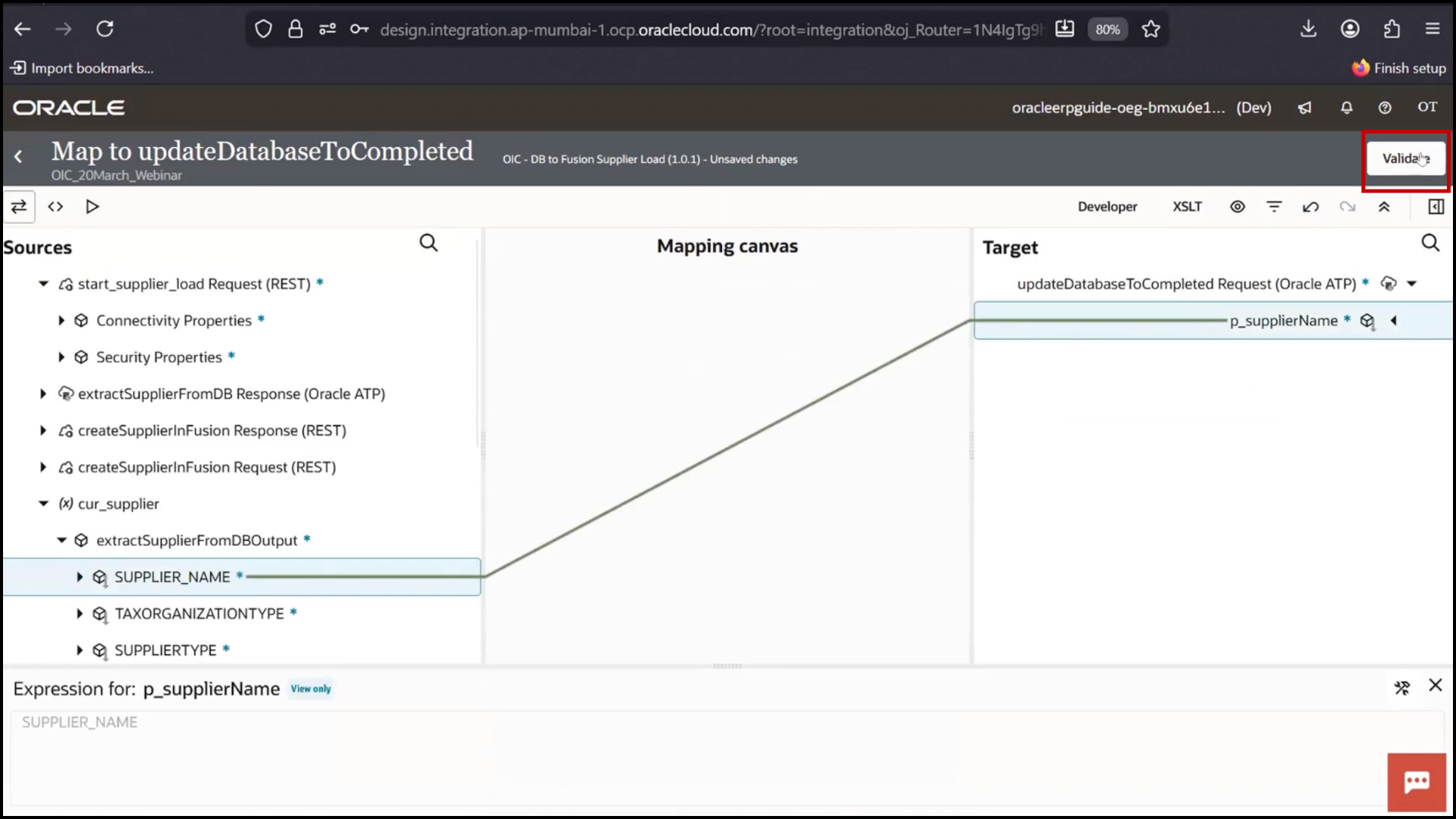Open the help question mark icon
This screenshot has height=819, width=1456.
click(1385, 108)
